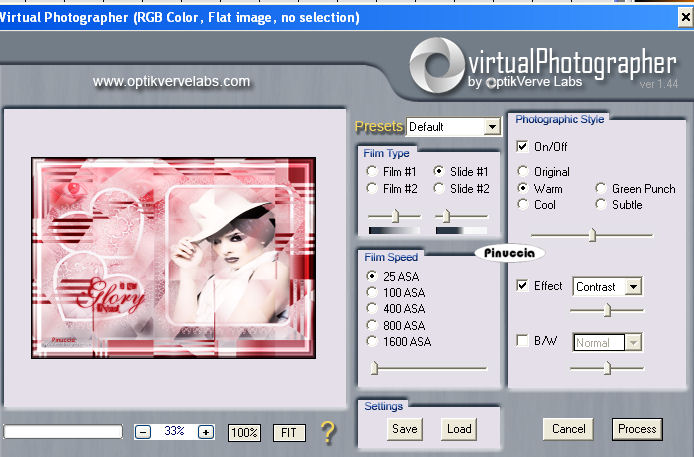Screen dimensions: 694x457
Task: Click the FIT preview button
Action: pos(289,432)
